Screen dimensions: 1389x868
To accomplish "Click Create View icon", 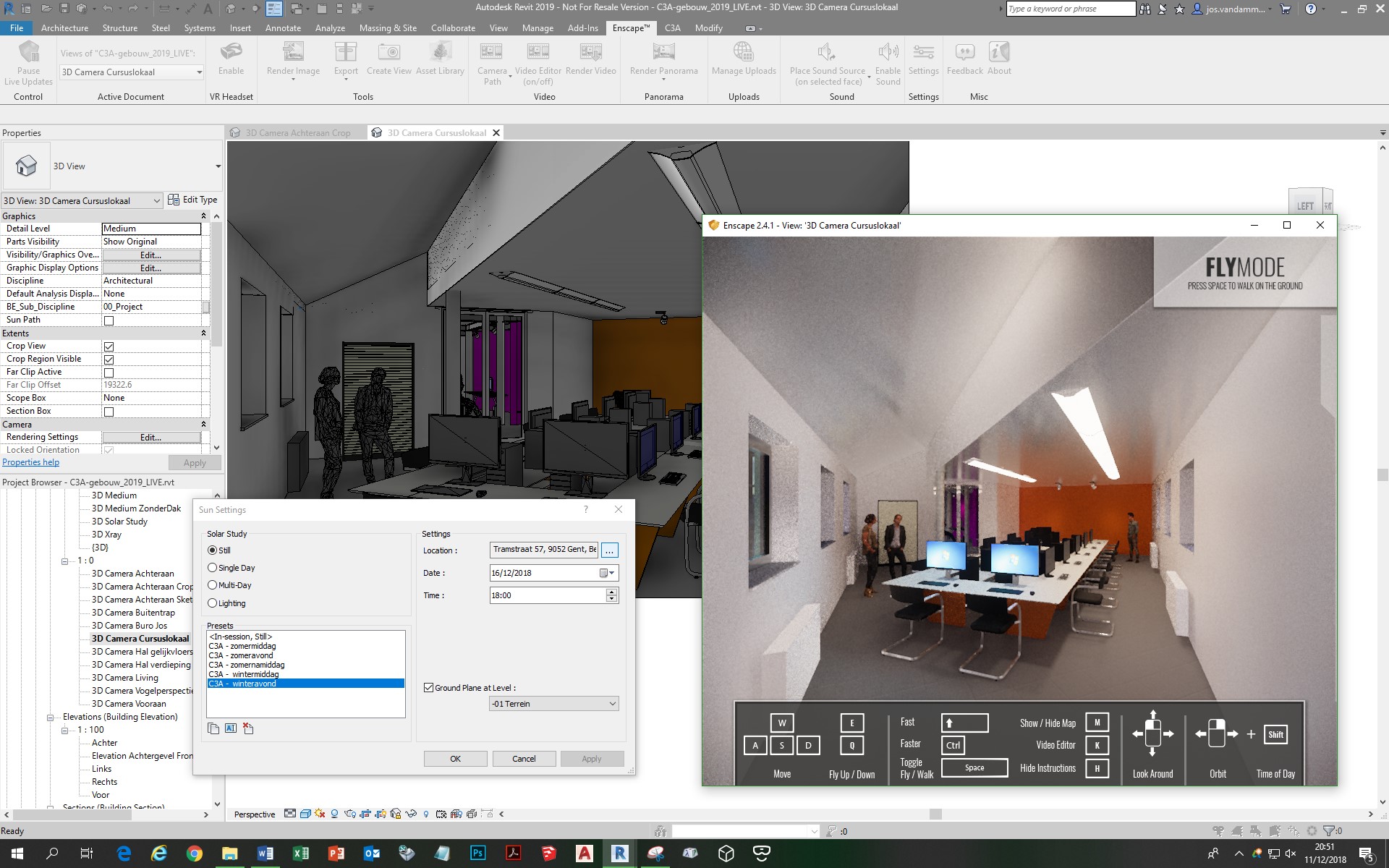I will pos(389,52).
